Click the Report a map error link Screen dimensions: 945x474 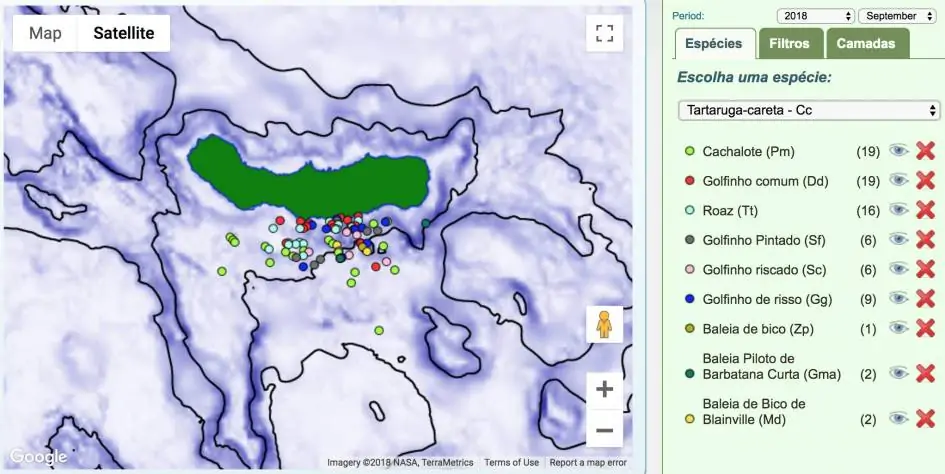[x=588, y=462]
